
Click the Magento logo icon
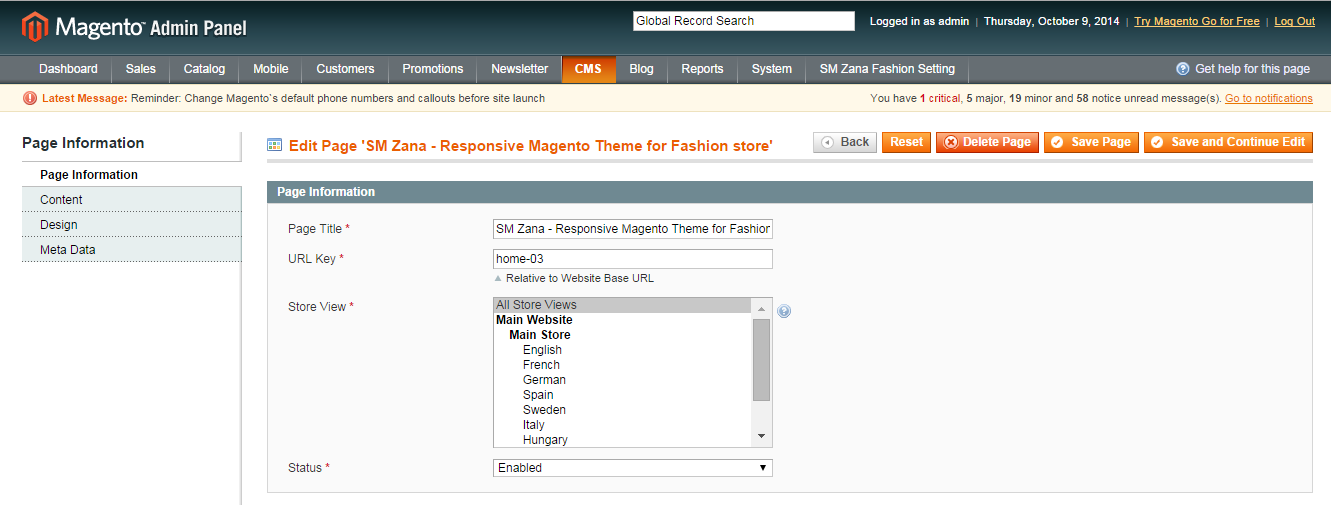click(x=35, y=27)
